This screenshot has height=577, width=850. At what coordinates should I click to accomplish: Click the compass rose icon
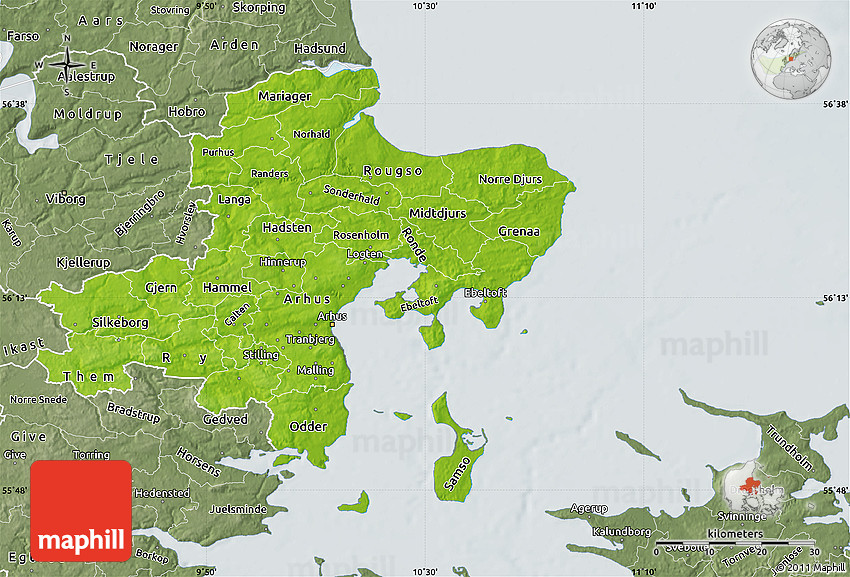point(65,64)
